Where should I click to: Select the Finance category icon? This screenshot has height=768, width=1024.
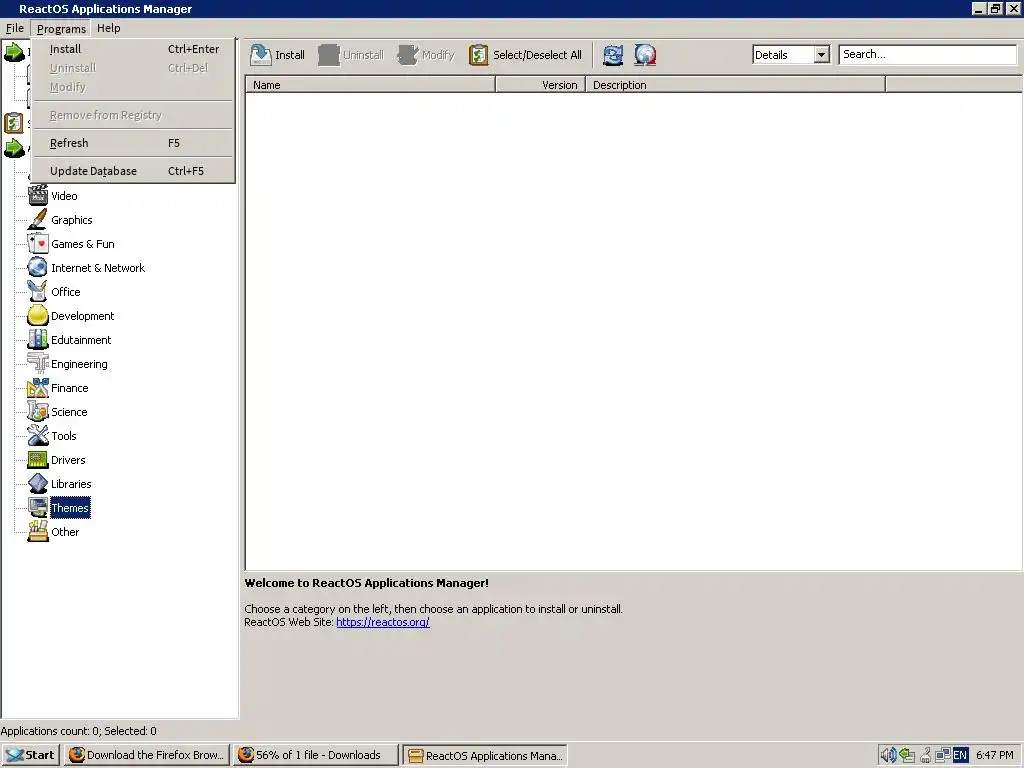click(38, 387)
